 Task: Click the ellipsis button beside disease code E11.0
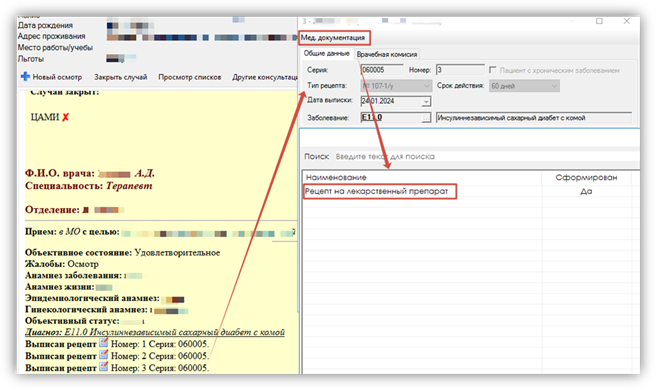[426, 118]
